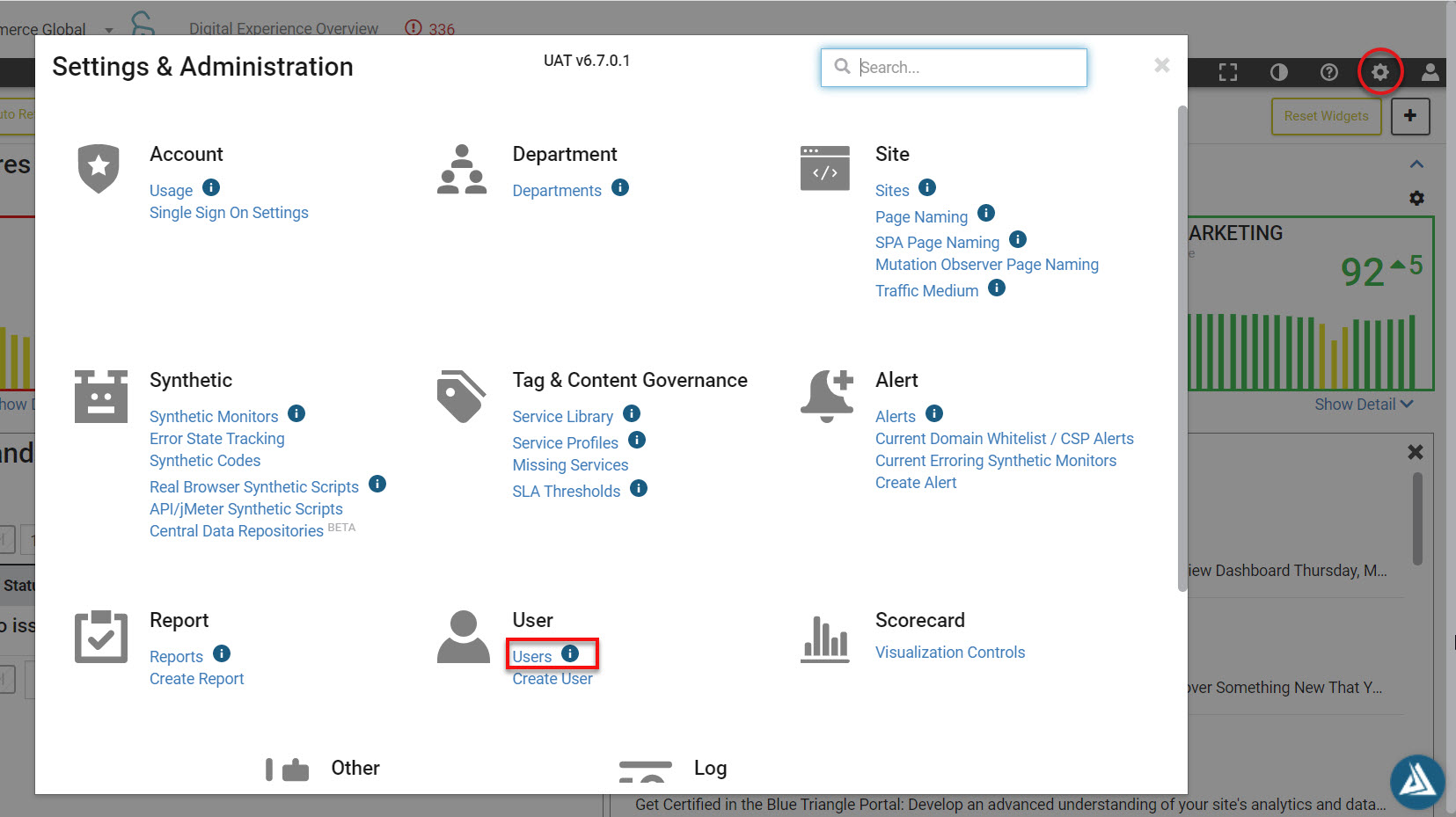Open the widget gear settings icon
The height and width of the screenshot is (817, 1456).
click(x=1416, y=198)
